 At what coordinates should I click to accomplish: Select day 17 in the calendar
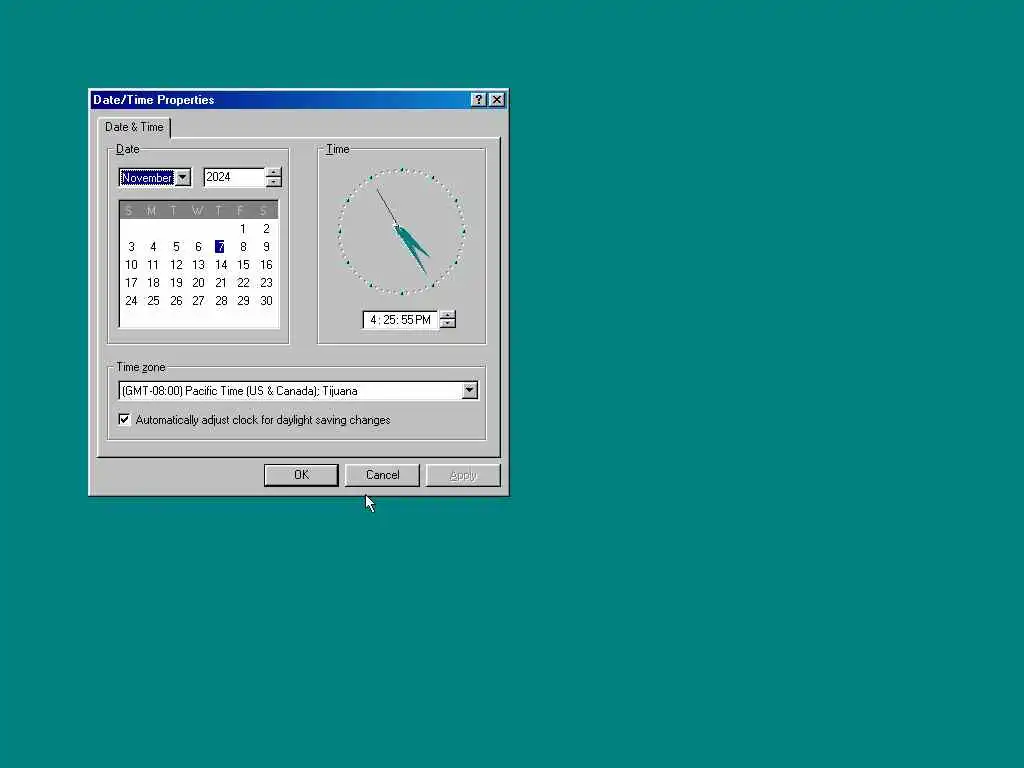131,283
